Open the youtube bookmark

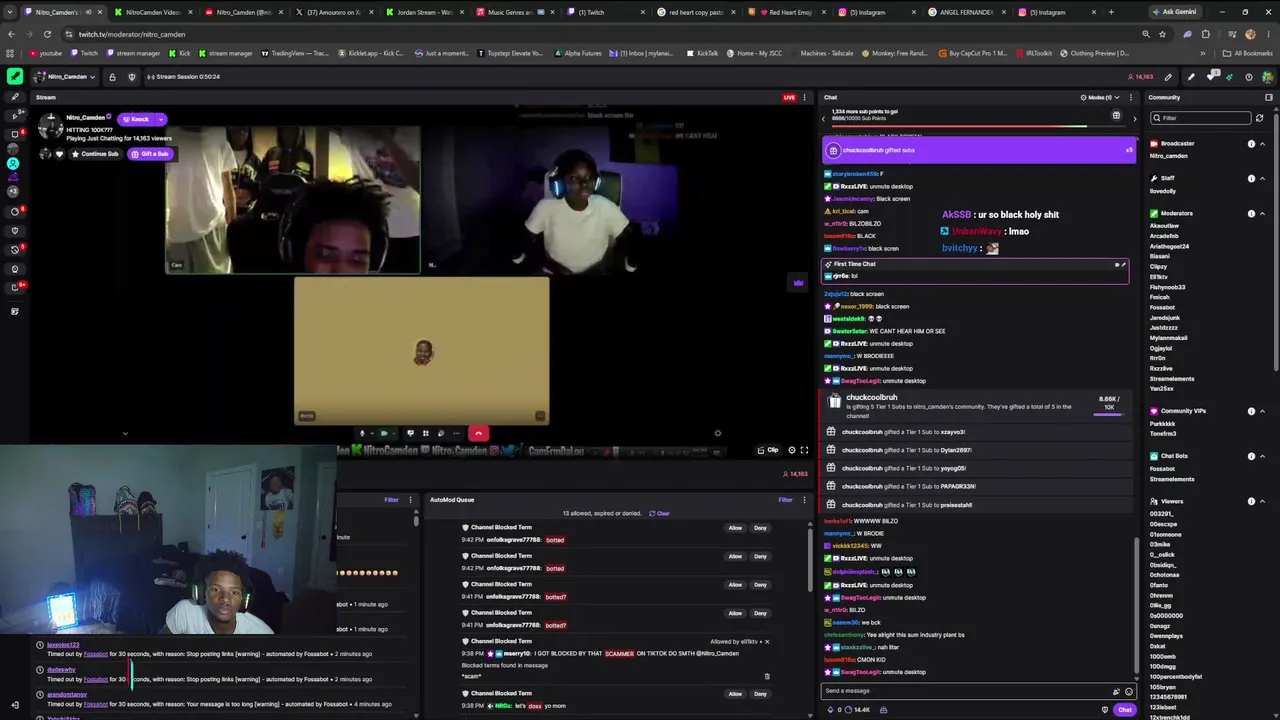click(x=45, y=53)
